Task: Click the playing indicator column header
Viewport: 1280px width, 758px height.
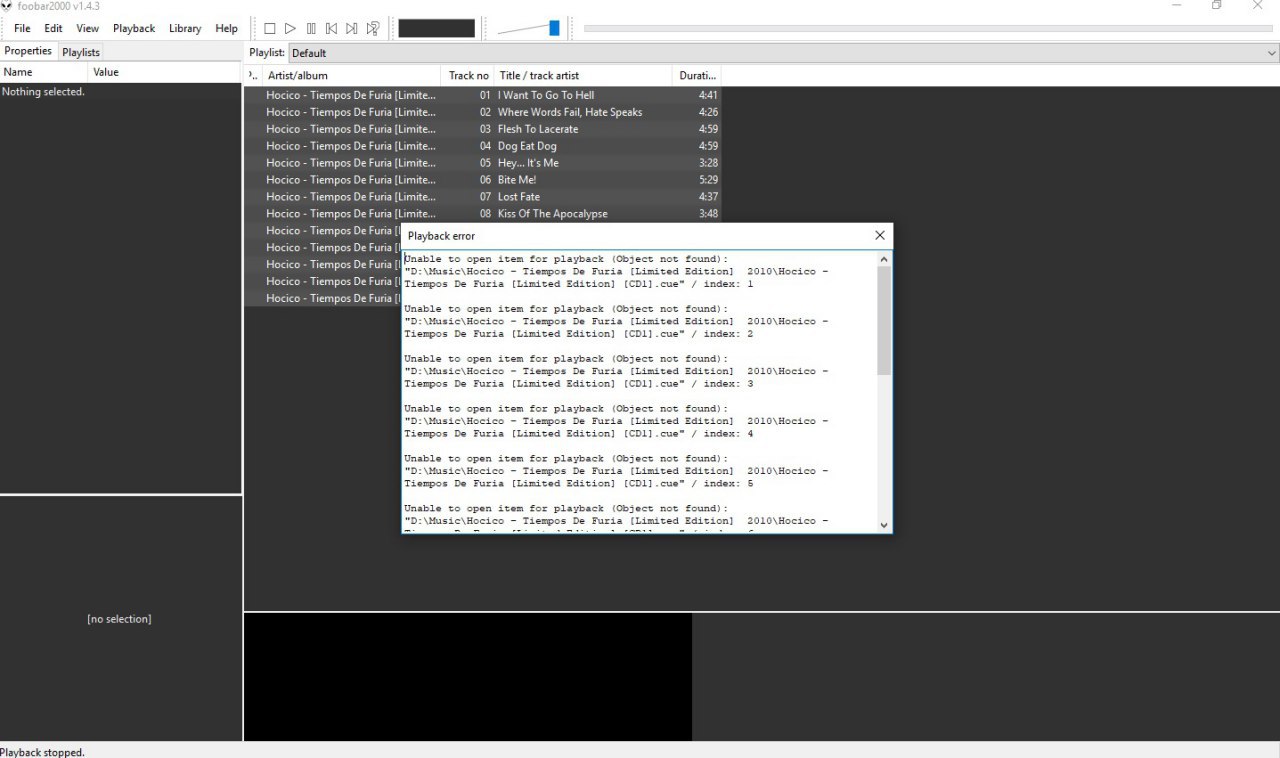Action: pyautogui.click(x=253, y=75)
